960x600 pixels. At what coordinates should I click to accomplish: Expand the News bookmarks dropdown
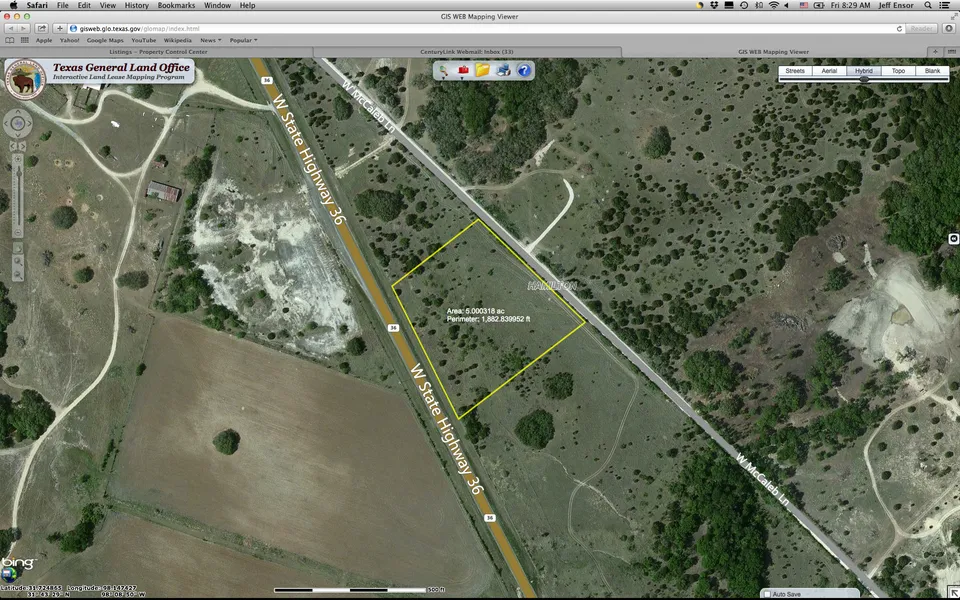click(210, 40)
